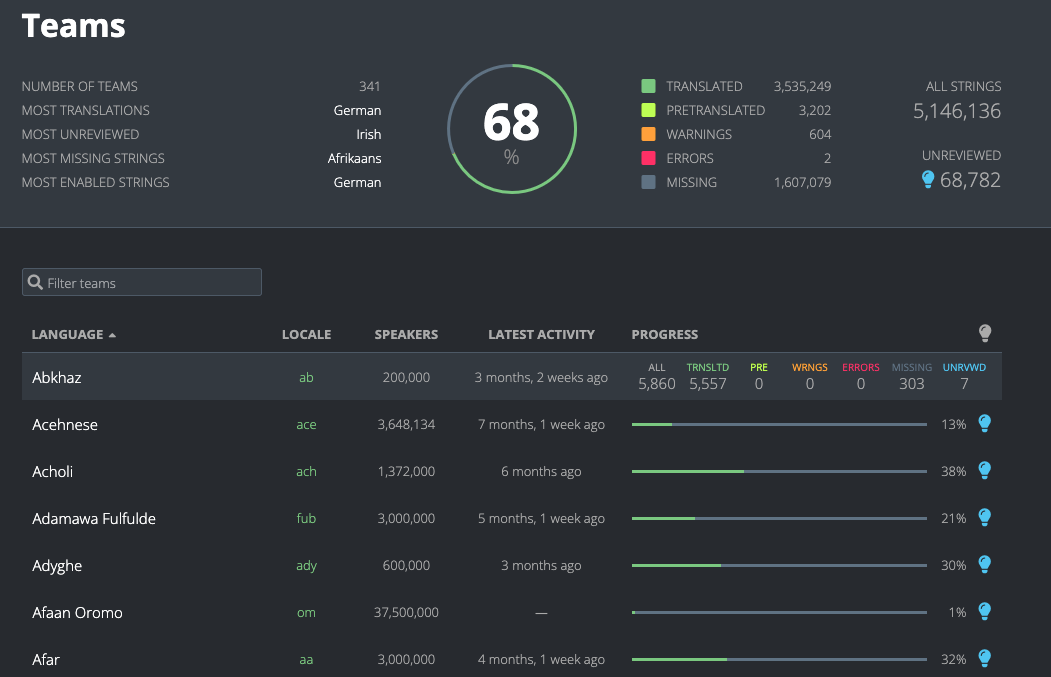
Task: Click the Afaan Oromo row lightbulb icon
Action: coord(984,612)
